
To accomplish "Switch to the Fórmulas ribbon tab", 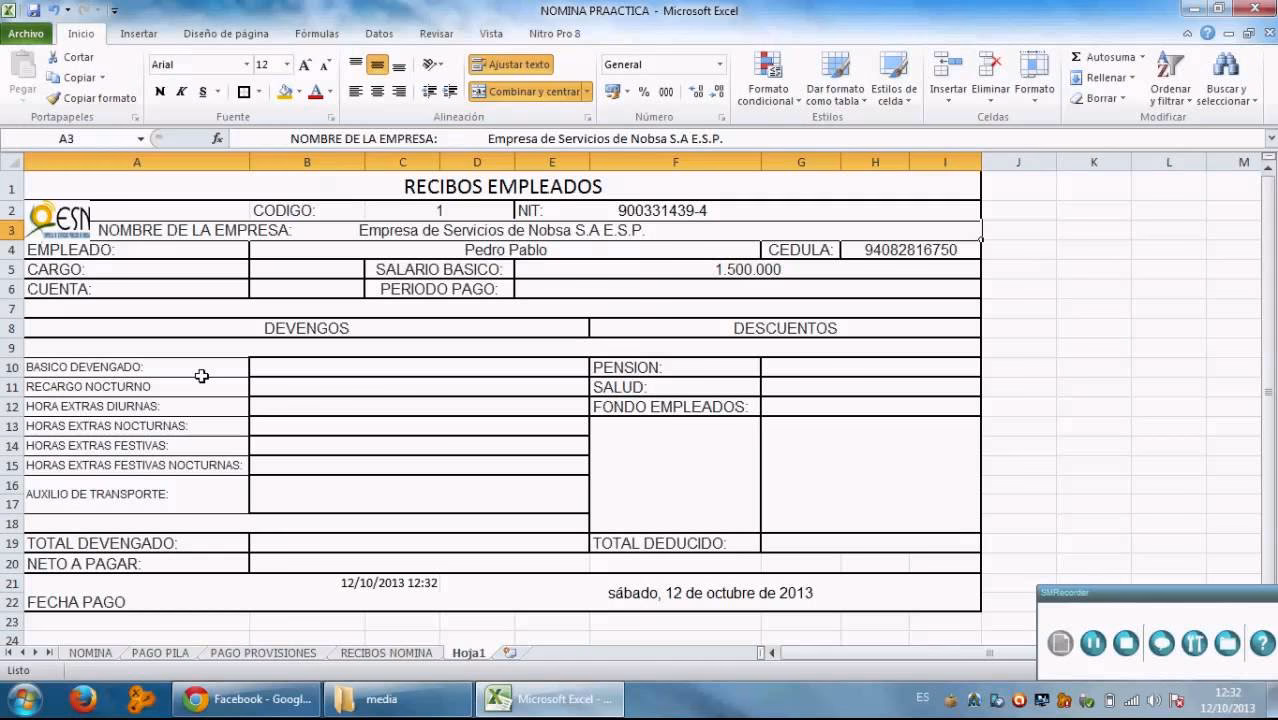I will 317,33.
